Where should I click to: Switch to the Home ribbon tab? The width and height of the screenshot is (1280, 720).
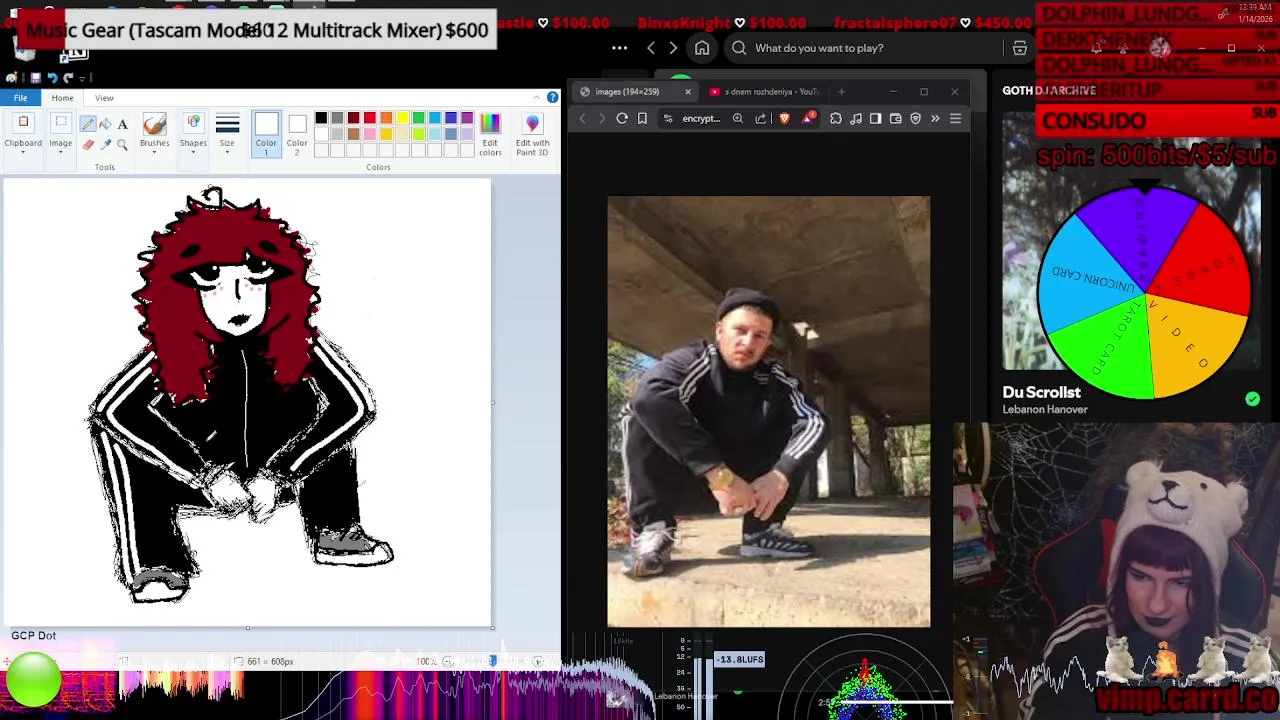62,98
